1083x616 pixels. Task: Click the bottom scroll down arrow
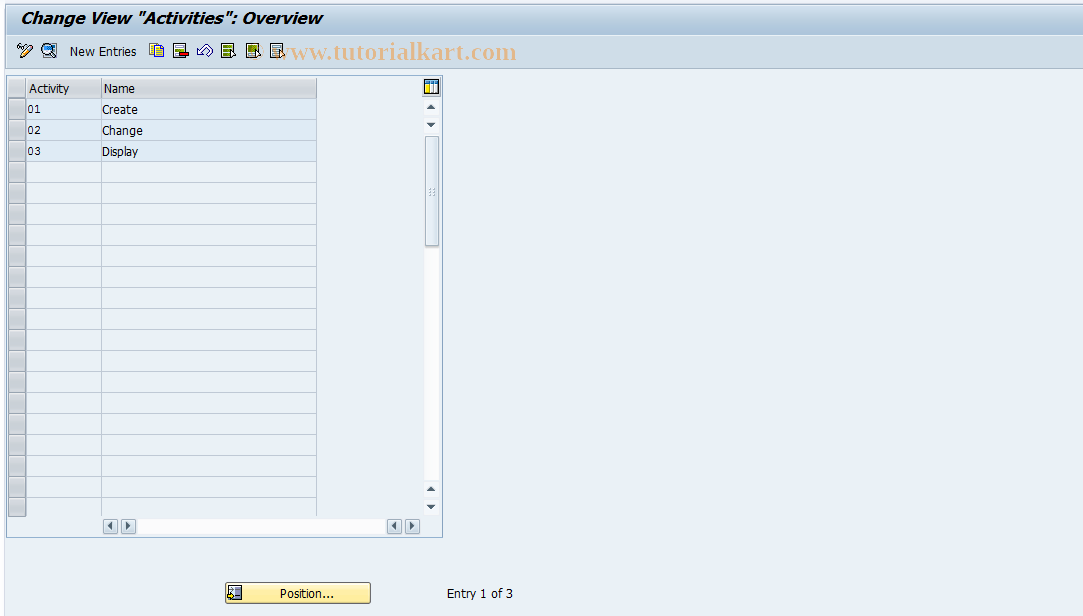click(431, 507)
